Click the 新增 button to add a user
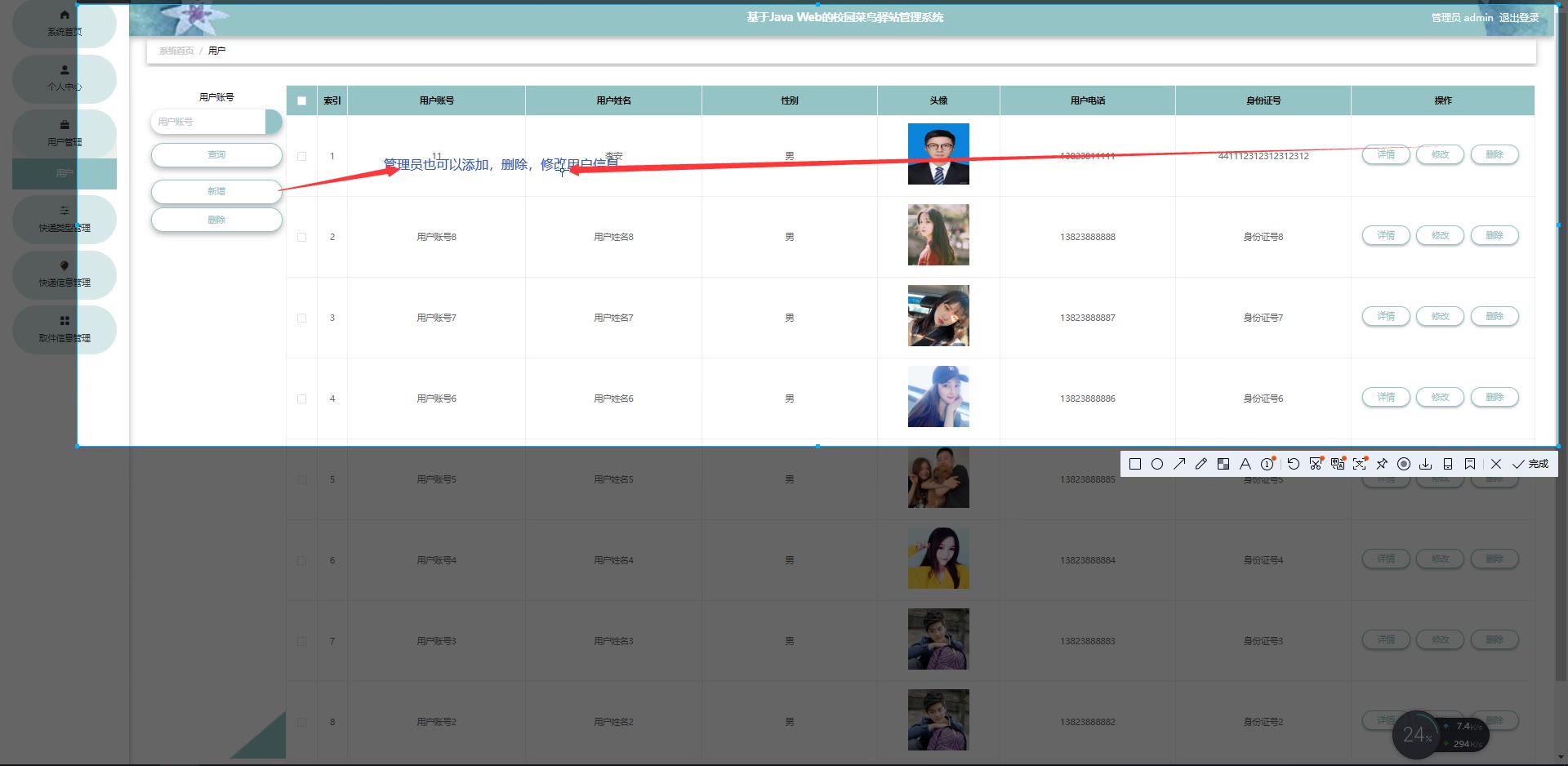 216,191
